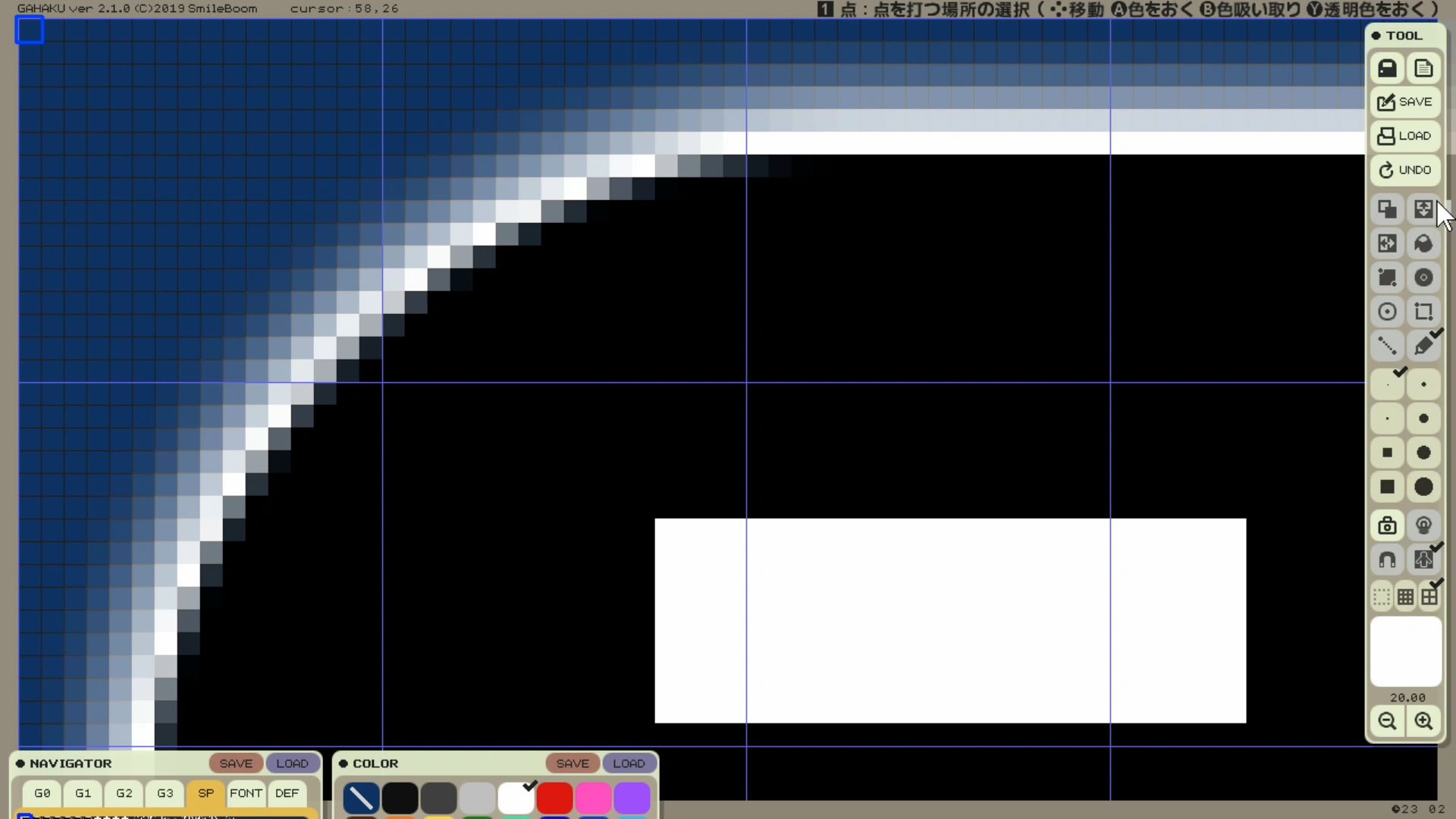Viewport: 1456px width, 819px height.
Task: Switch to the SP navigator tab
Action: point(206,793)
